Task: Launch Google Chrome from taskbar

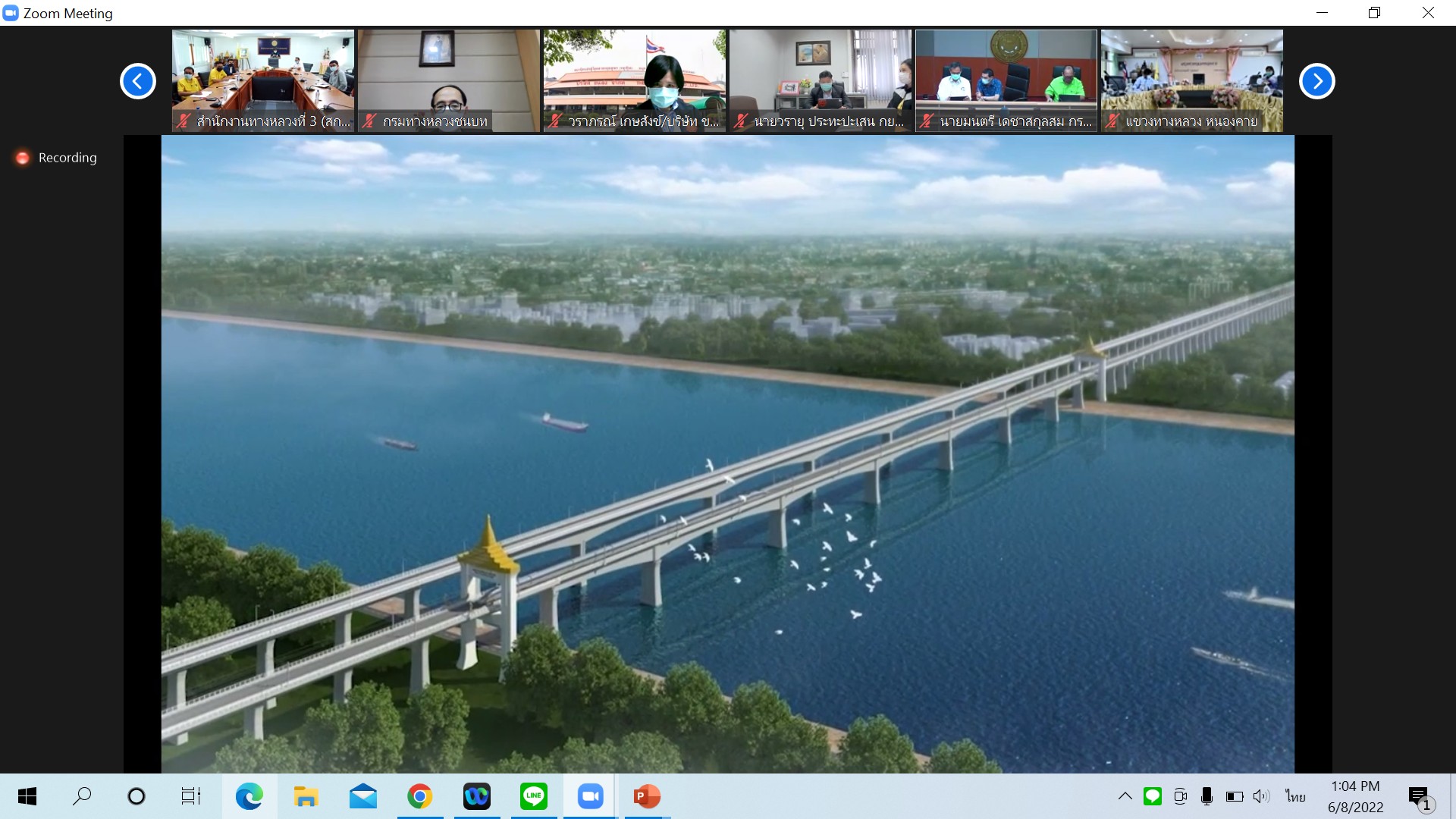Action: 419,796
